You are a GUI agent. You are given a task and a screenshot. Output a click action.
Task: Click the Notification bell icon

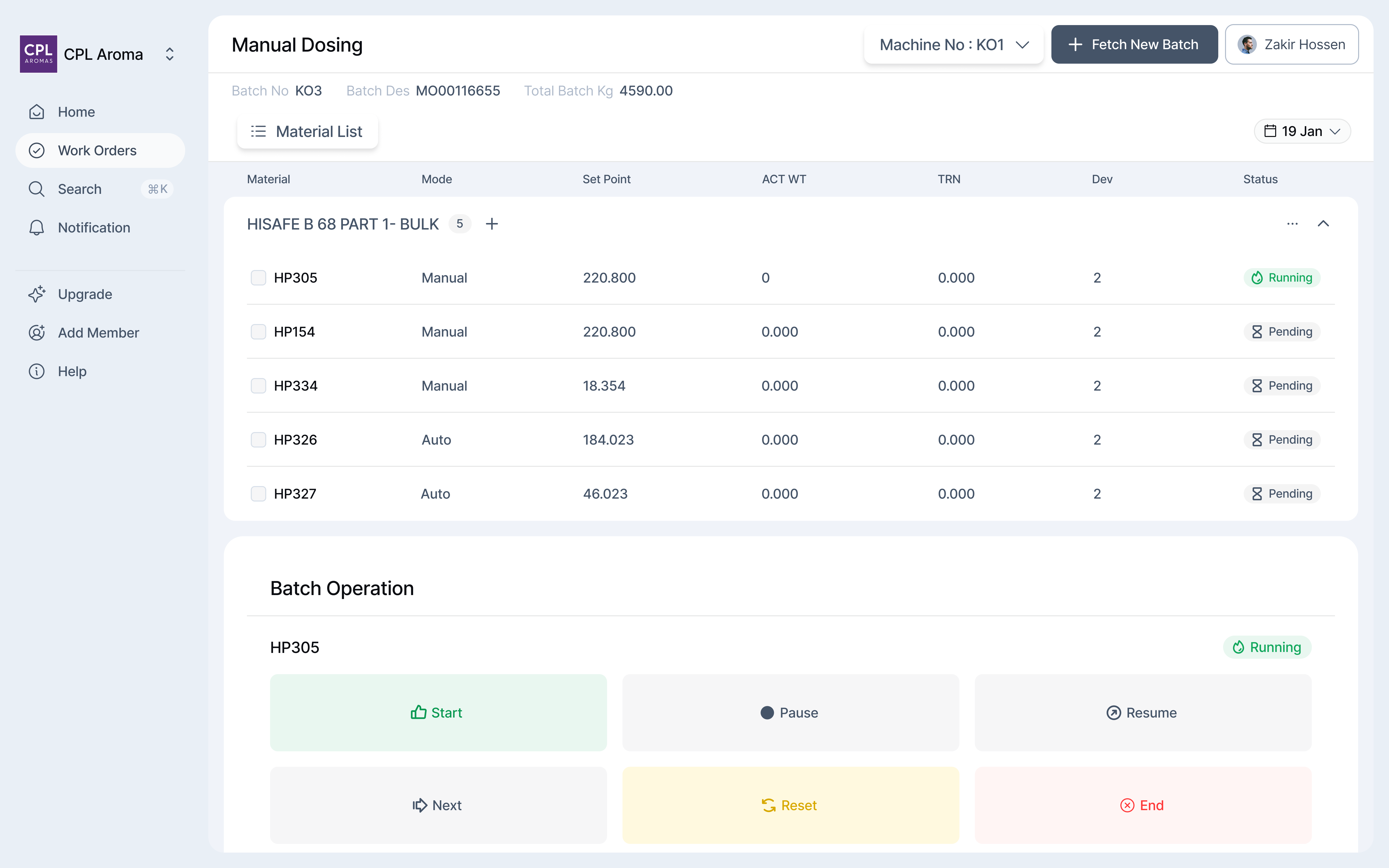(x=37, y=227)
